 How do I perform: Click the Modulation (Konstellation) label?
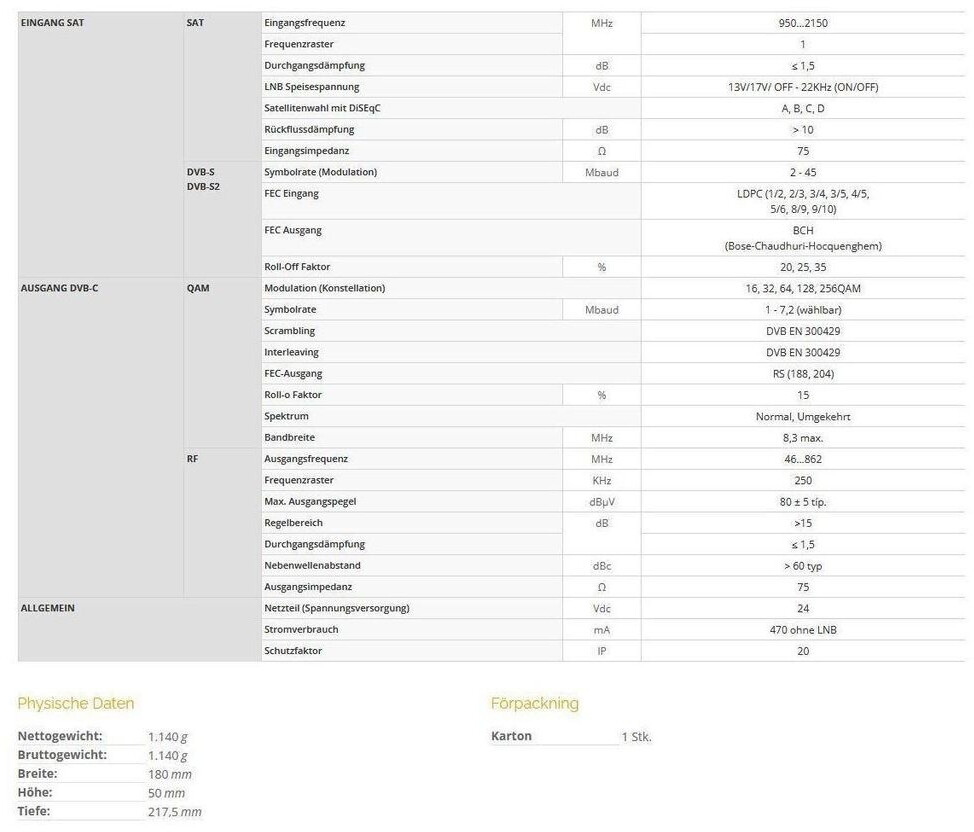pos(324,288)
